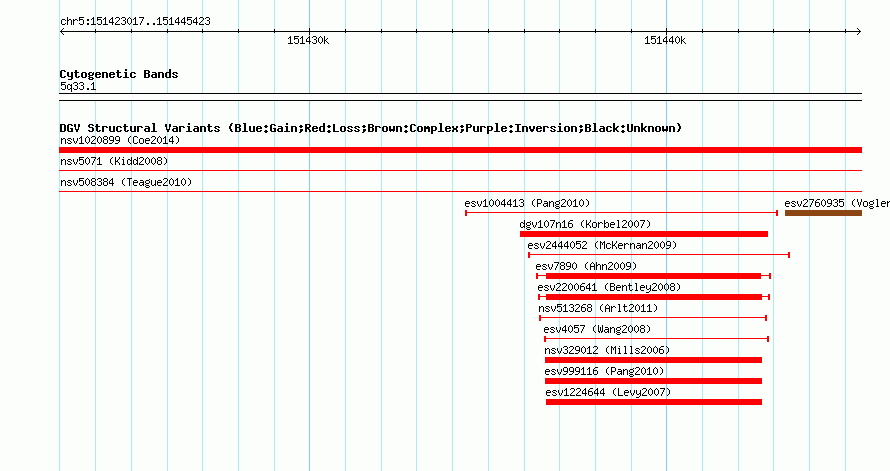Open esv4057 (Wang2008) label
The image size is (890, 471).
pos(597,329)
